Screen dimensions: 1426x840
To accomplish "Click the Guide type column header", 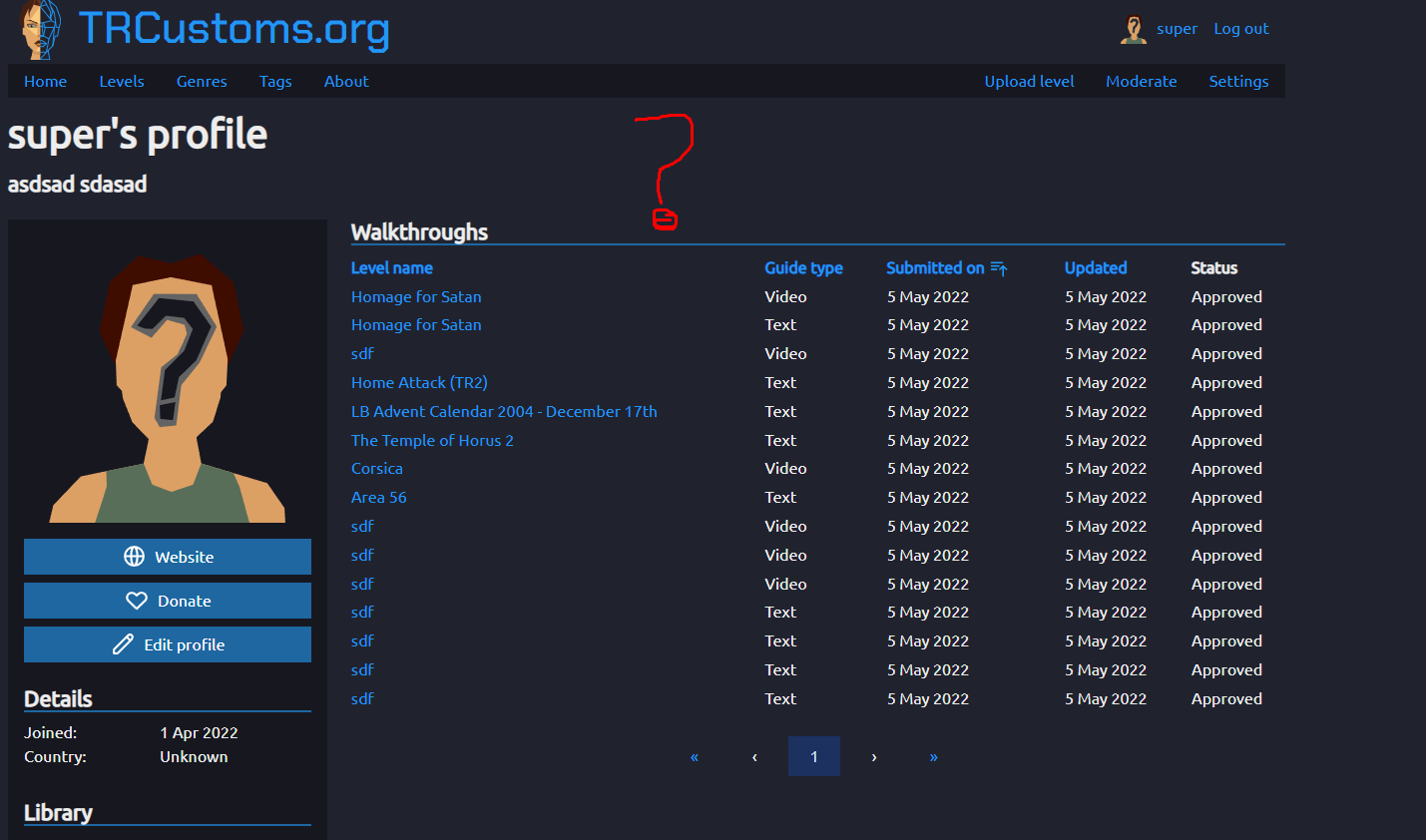I will point(803,267).
